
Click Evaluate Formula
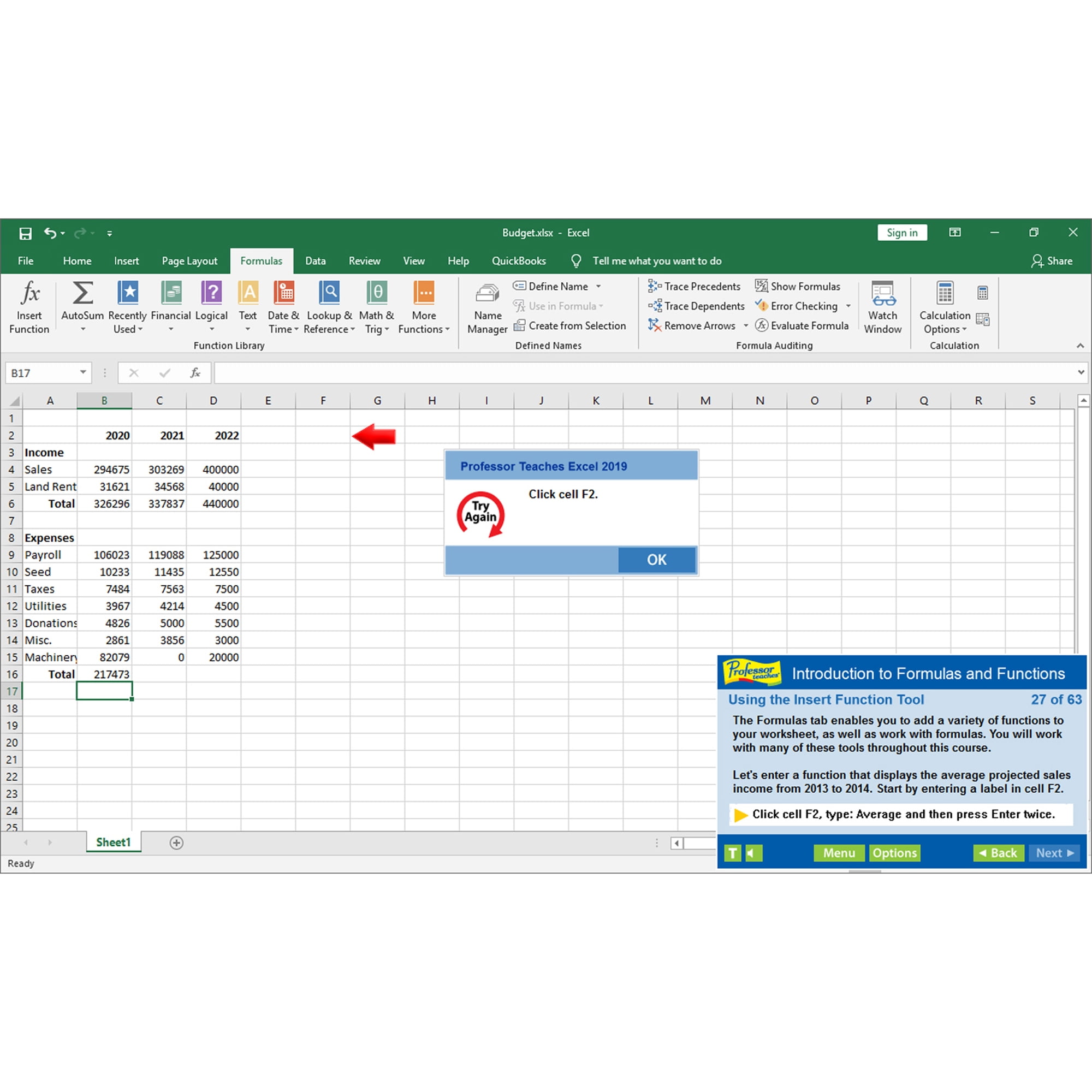[802, 325]
